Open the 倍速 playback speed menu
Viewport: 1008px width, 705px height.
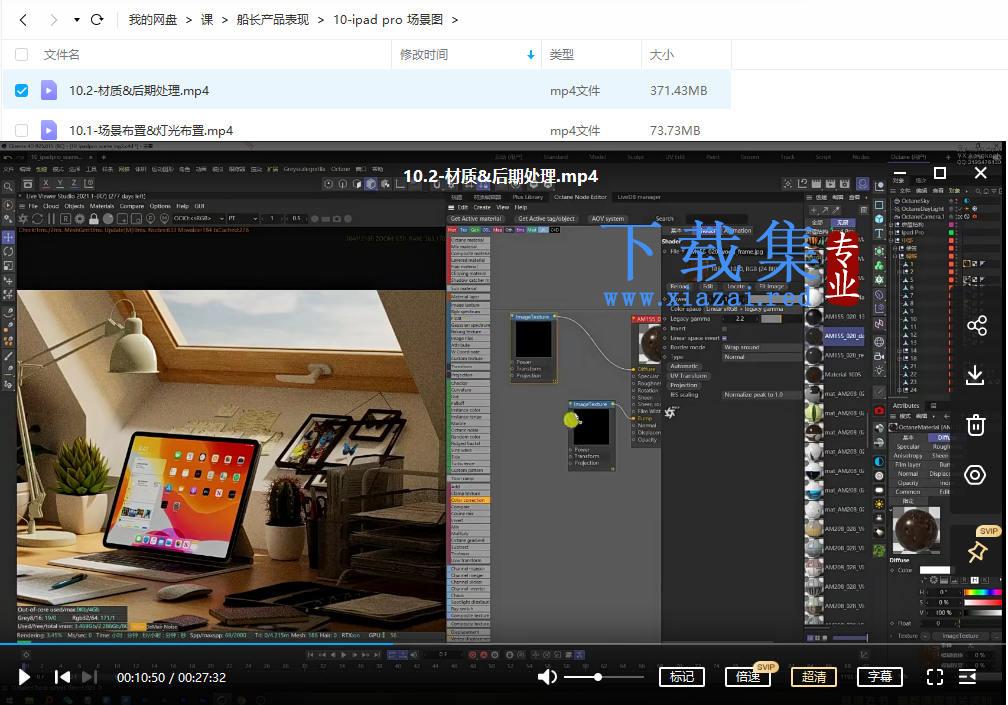(x=748, y=677)
